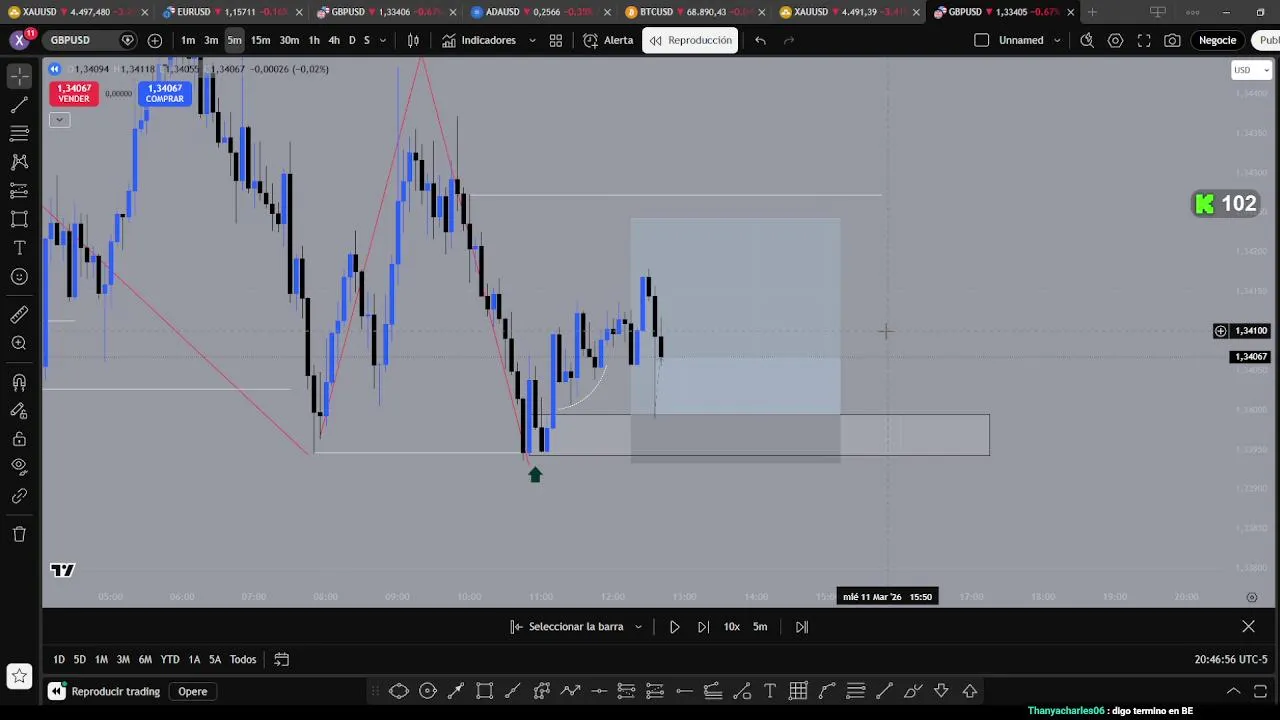Open the Indicadores panel
Viewport: 1280px width, 720px height.
(x=479, y=40)
